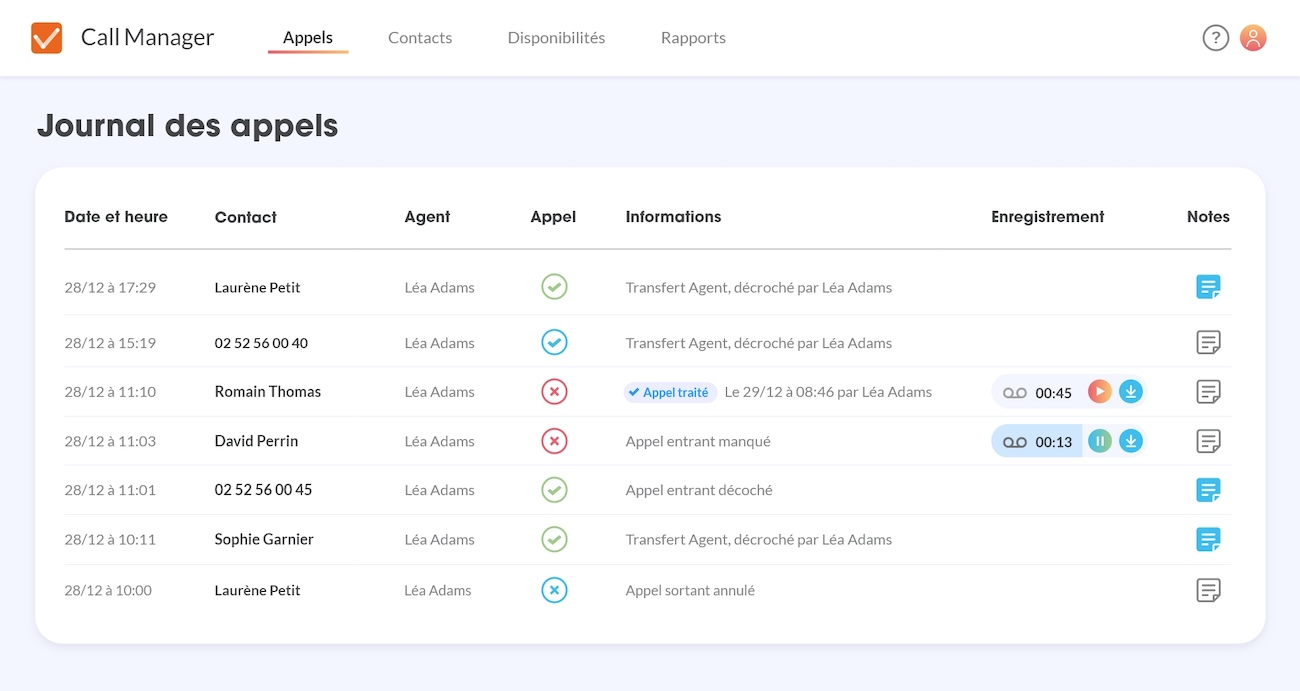
Task: Open the help question mark icon
Action: (1215, 37)
